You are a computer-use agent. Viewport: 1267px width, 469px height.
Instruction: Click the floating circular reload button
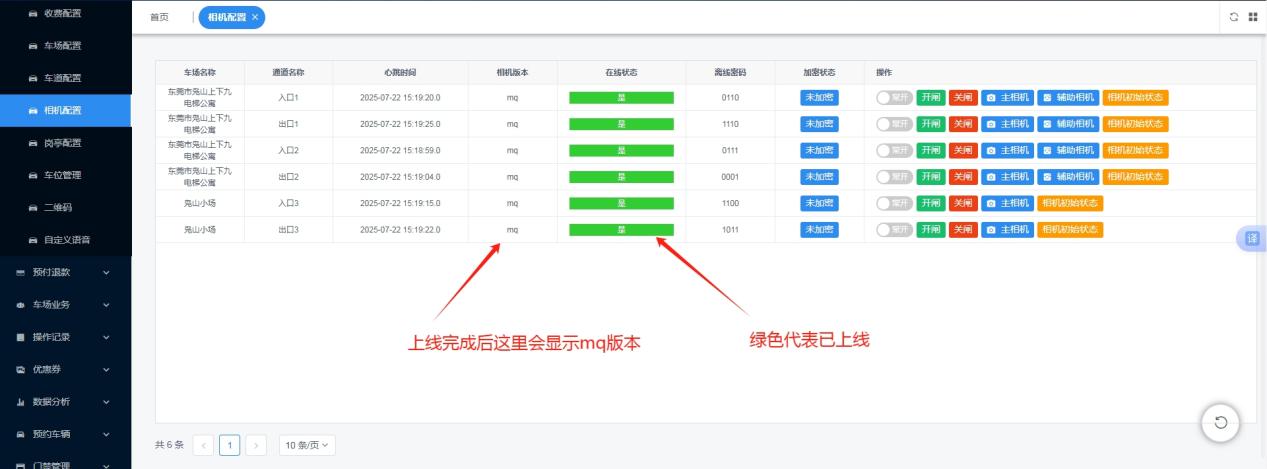pyautogui.click(x=1220, y=422)
